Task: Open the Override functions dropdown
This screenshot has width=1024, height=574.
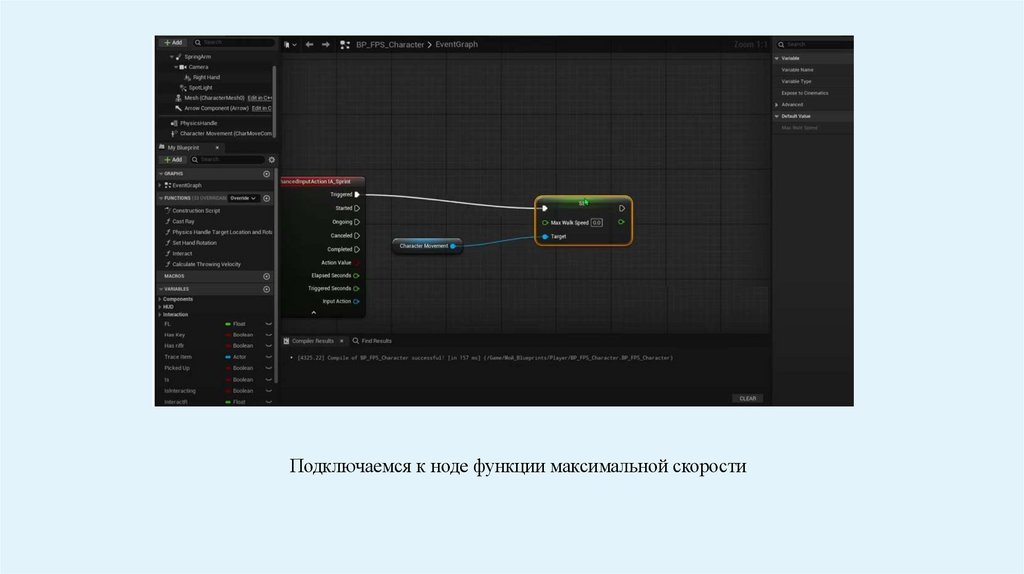Action: (243, 198)
